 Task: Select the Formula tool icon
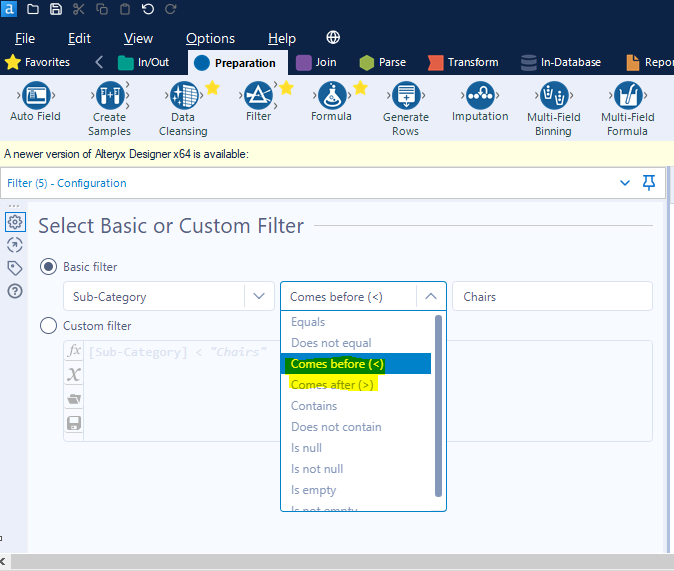tap(331, 96)
